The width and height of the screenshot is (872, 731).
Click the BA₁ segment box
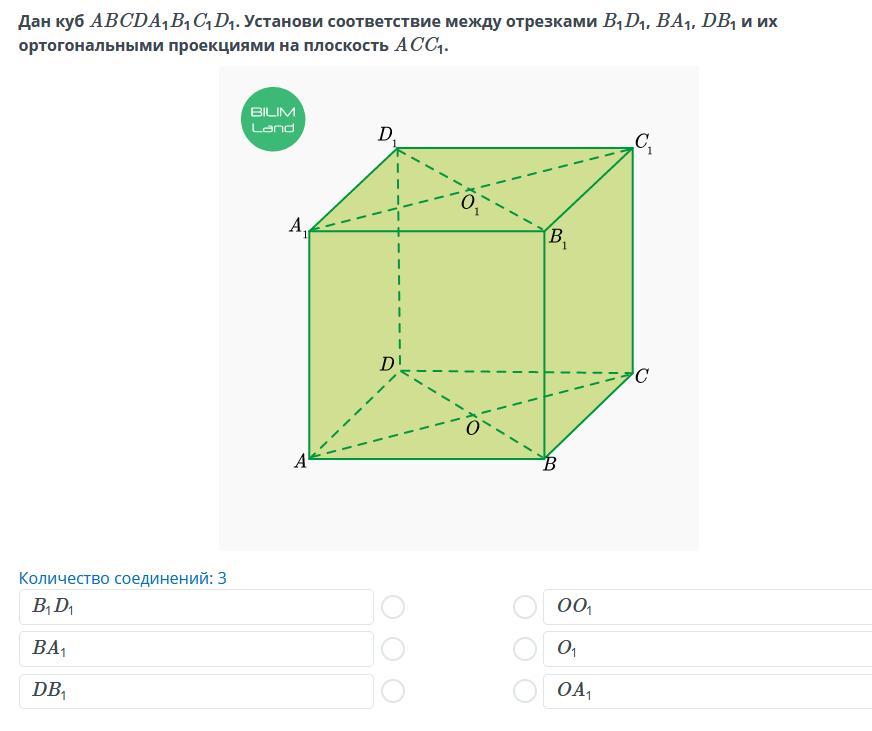click(x=196, y=649)
